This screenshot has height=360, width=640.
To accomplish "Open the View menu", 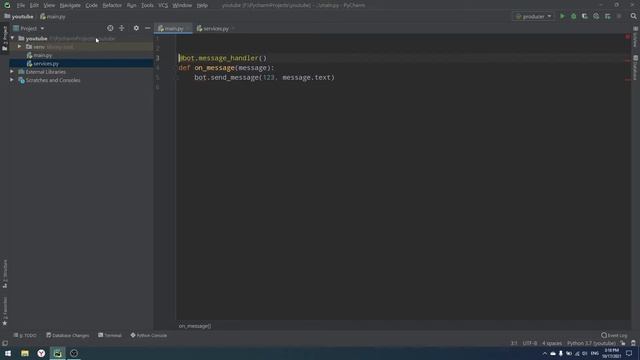I will [49, 5].
